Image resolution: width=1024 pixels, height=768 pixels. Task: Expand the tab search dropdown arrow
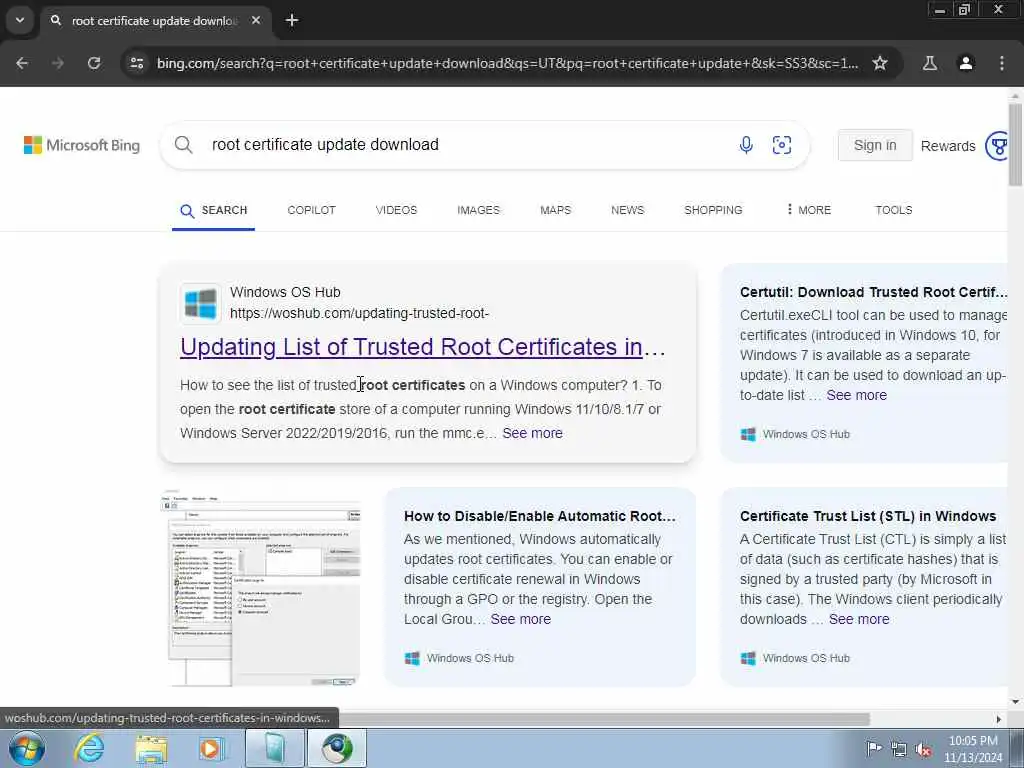[x=20, y=20]
